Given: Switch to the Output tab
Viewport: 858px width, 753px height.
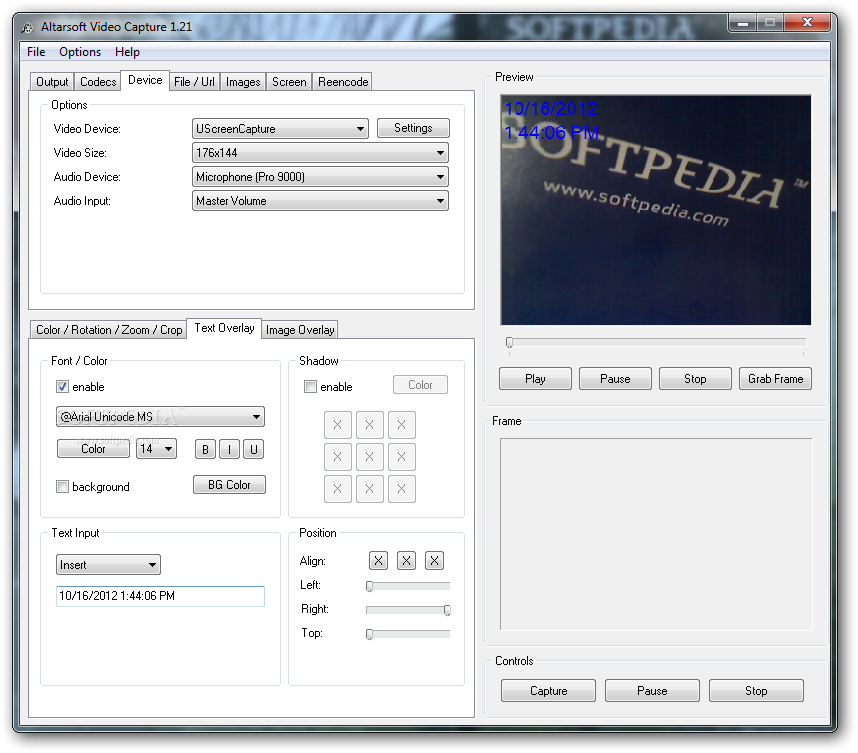Looking at the screenshot, I should [x=52, y=82].
